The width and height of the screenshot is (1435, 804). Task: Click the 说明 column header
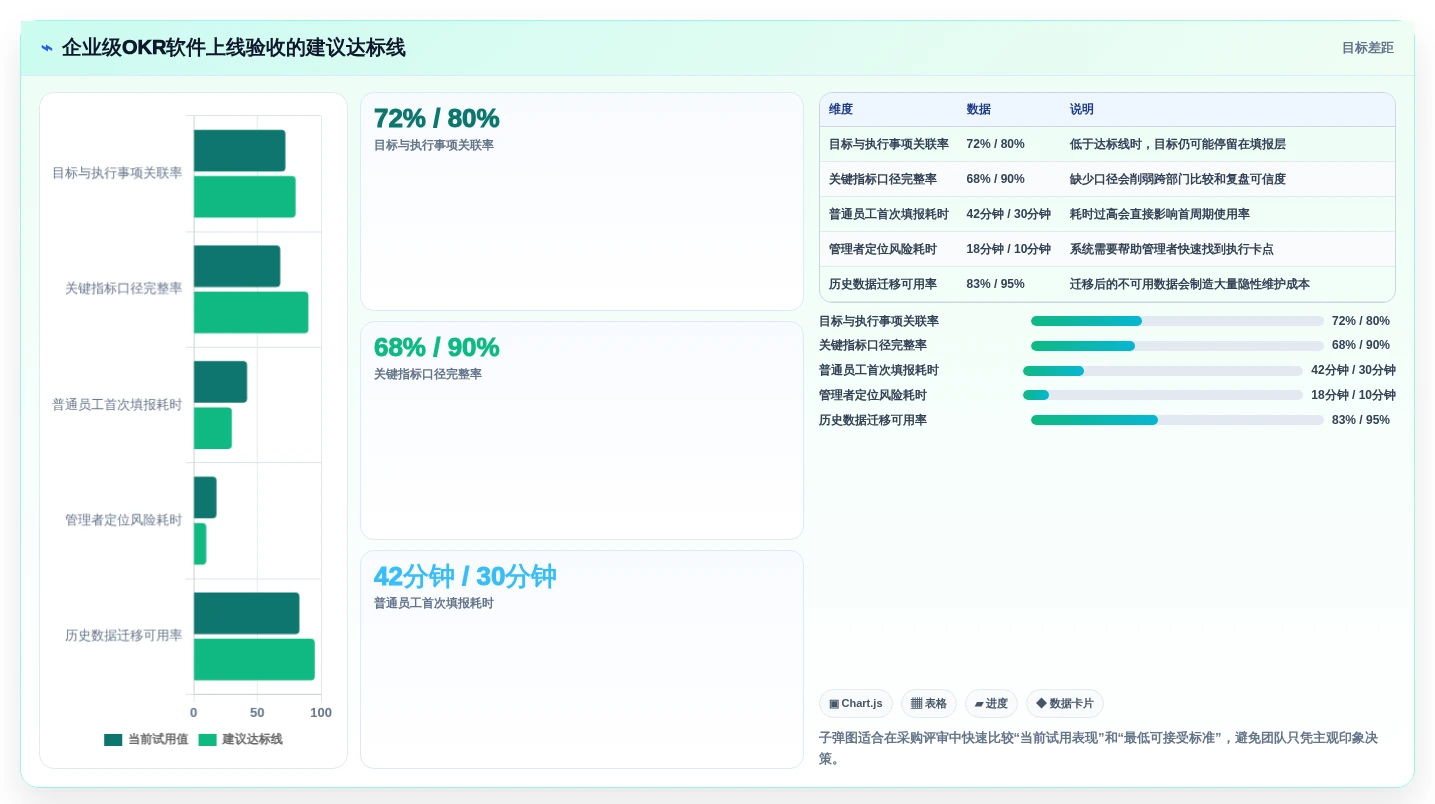click(1082, 109)
